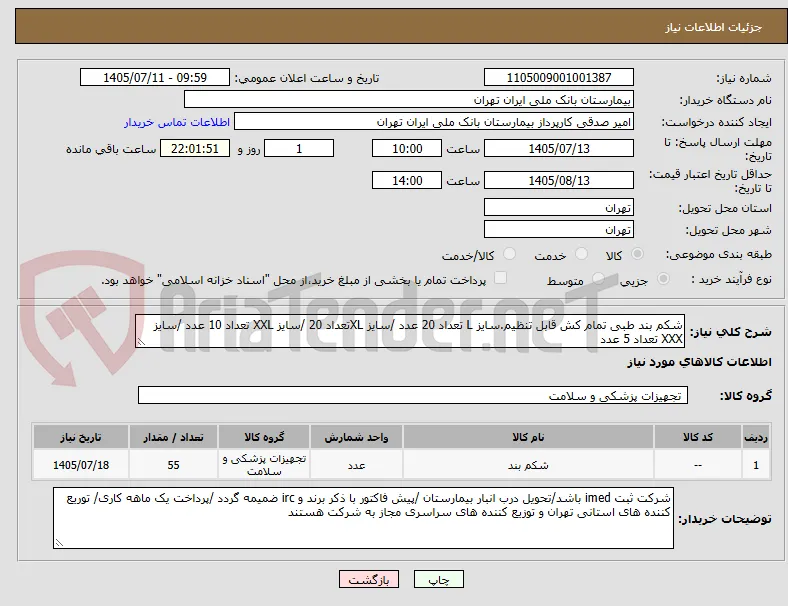Click the buyer notes textarea
This screenshot has width=788, height=606.
click(x=363, y=518)
